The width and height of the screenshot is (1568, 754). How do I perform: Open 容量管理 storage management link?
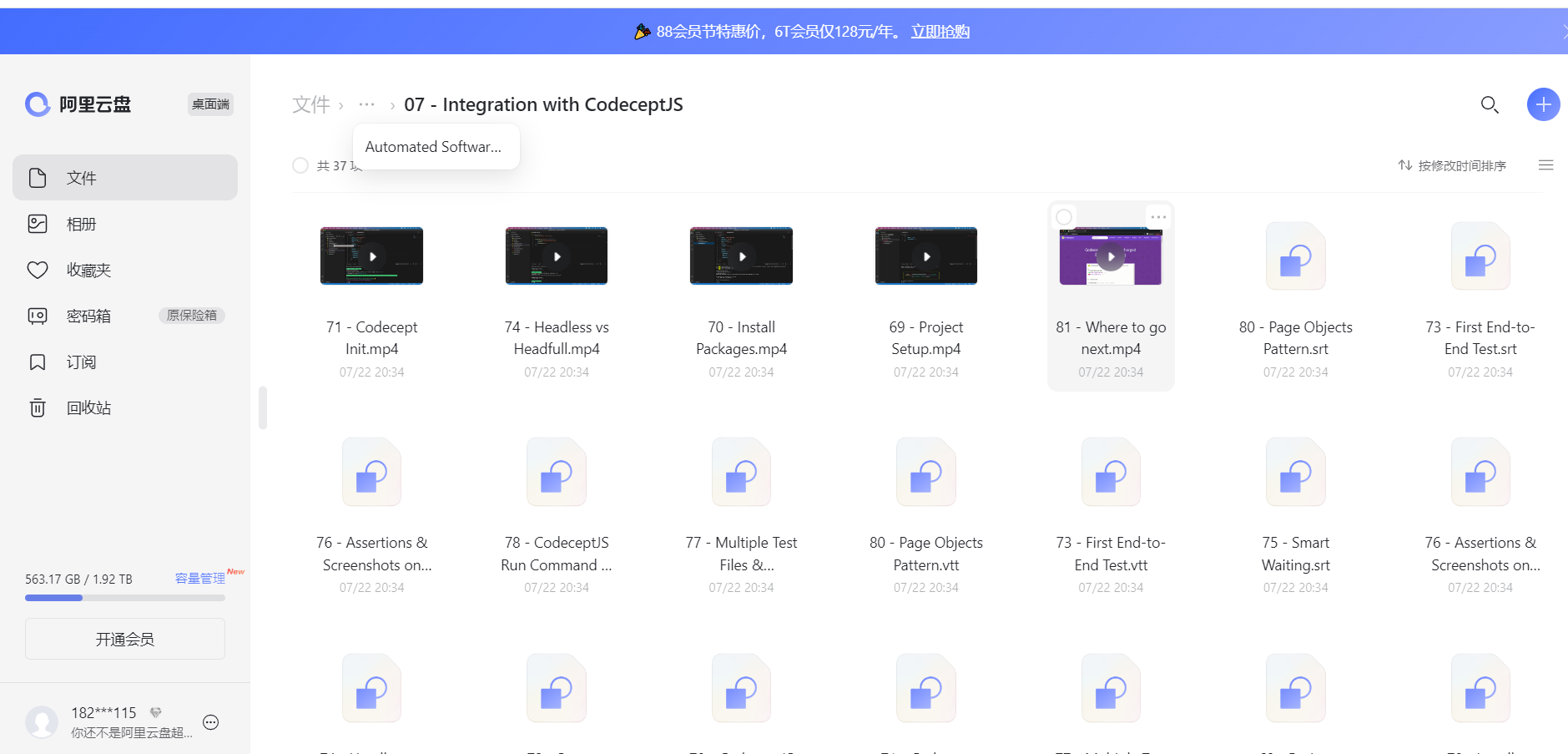tap(200, 578)
